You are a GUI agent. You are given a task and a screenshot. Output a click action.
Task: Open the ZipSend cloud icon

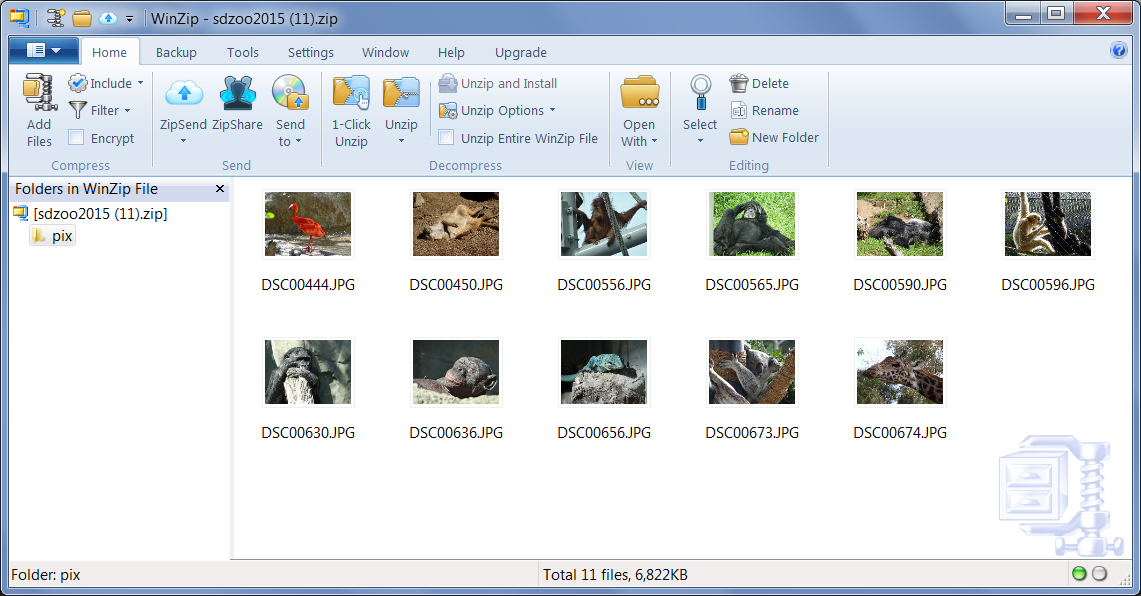(183, 95)
